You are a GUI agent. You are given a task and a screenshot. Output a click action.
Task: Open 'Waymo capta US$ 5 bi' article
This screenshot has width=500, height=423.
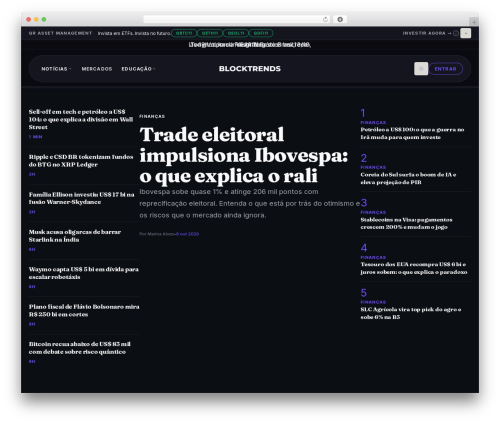(x=84, y=273)
